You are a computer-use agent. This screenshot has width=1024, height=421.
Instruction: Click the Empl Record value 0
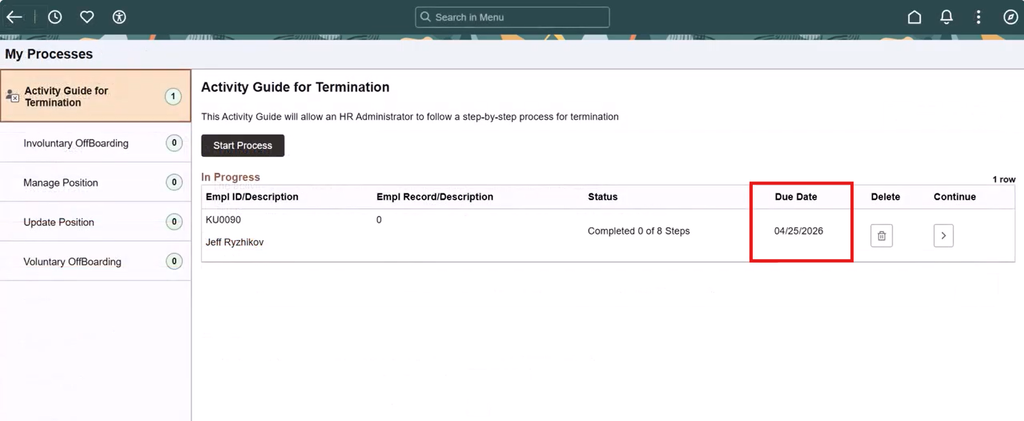[379, 220]
